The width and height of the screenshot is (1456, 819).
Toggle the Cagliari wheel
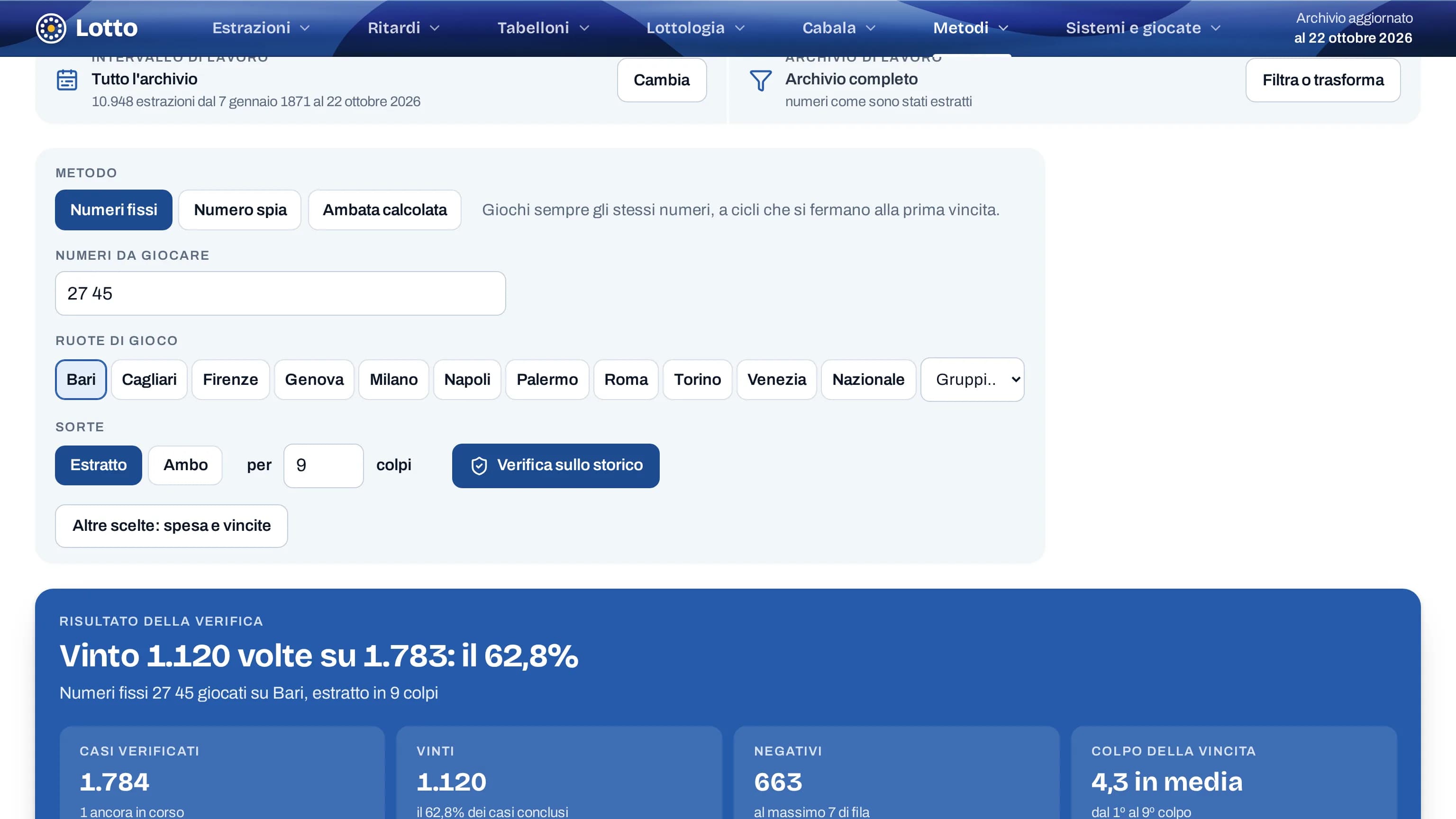pos(149,379)
